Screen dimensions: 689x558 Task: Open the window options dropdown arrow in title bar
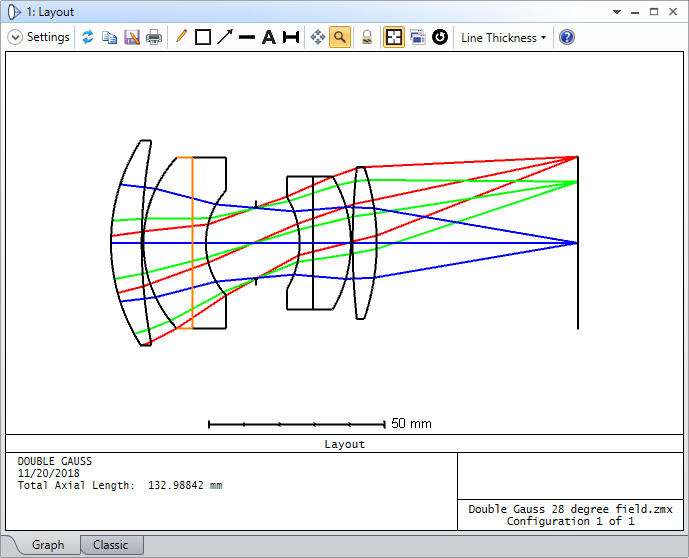coord(617,12)
